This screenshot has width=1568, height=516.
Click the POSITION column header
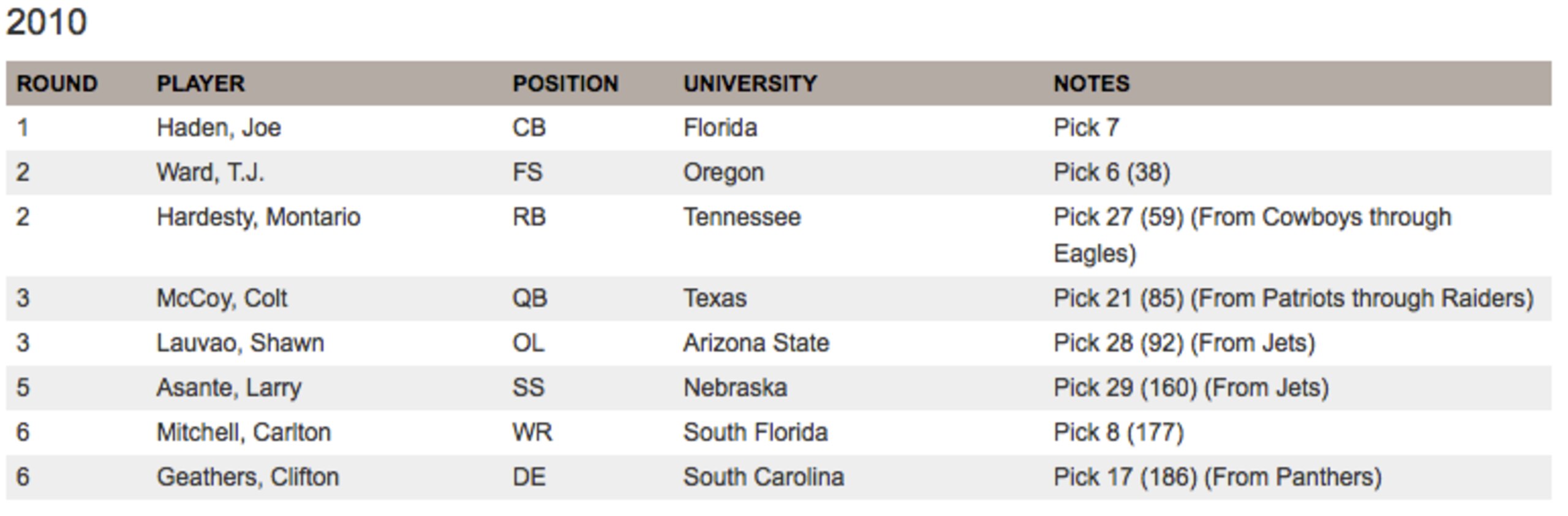pyautogui.click(x=565, y=84)
